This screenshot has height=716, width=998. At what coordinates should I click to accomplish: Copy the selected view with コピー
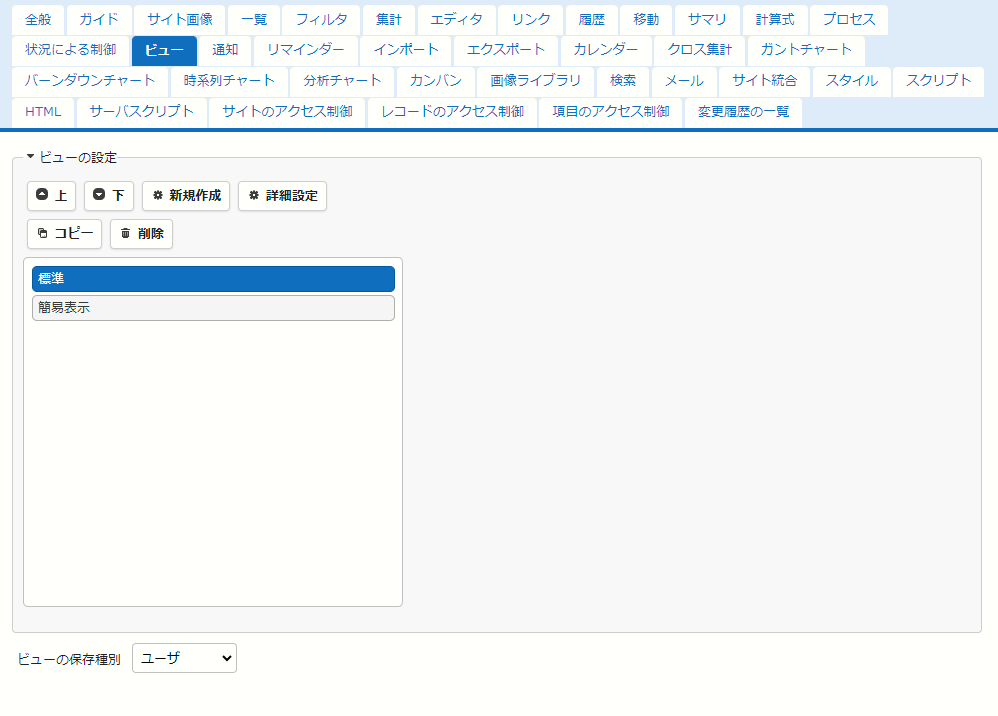tap(64, 234)
